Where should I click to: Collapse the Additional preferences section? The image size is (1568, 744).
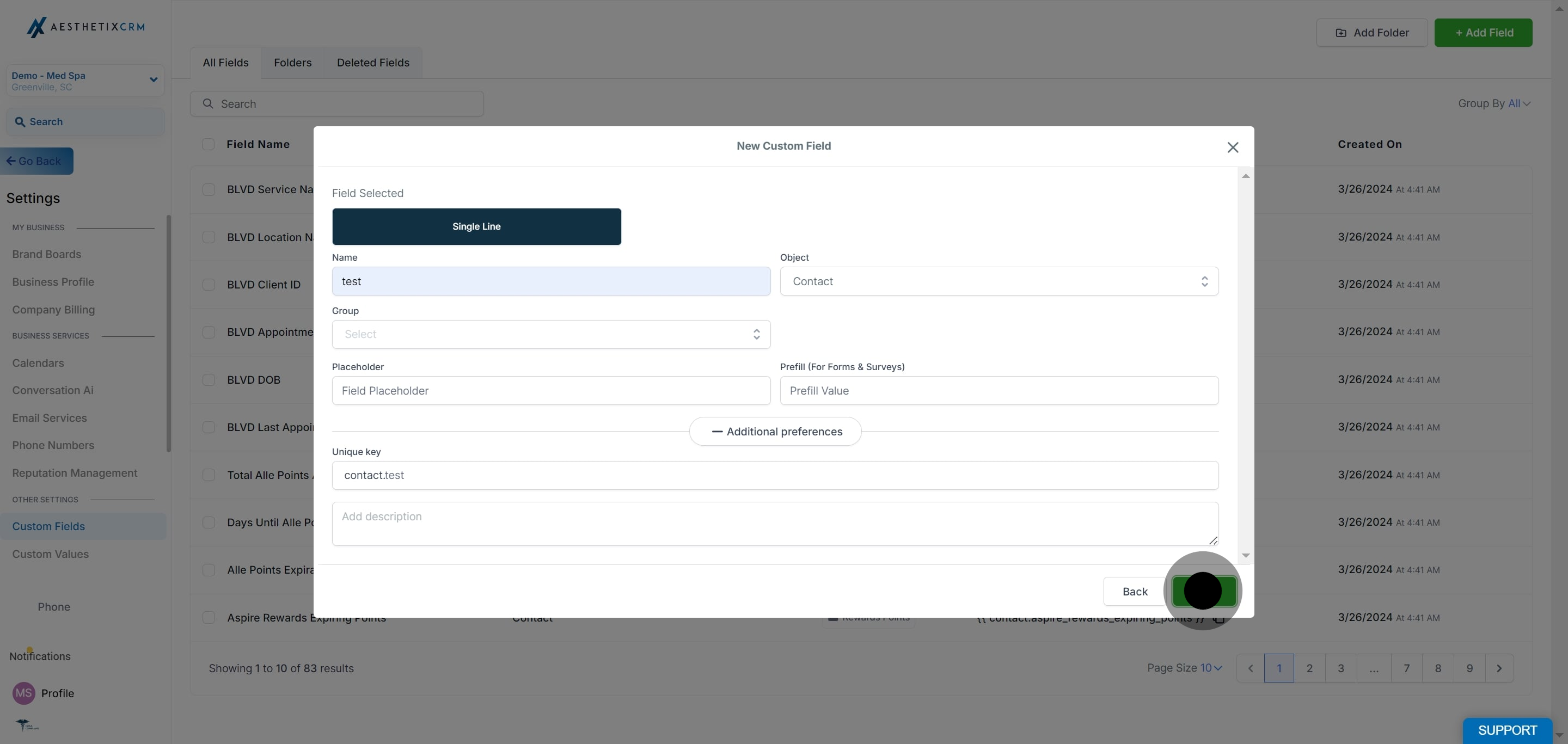tap(775, 431)
